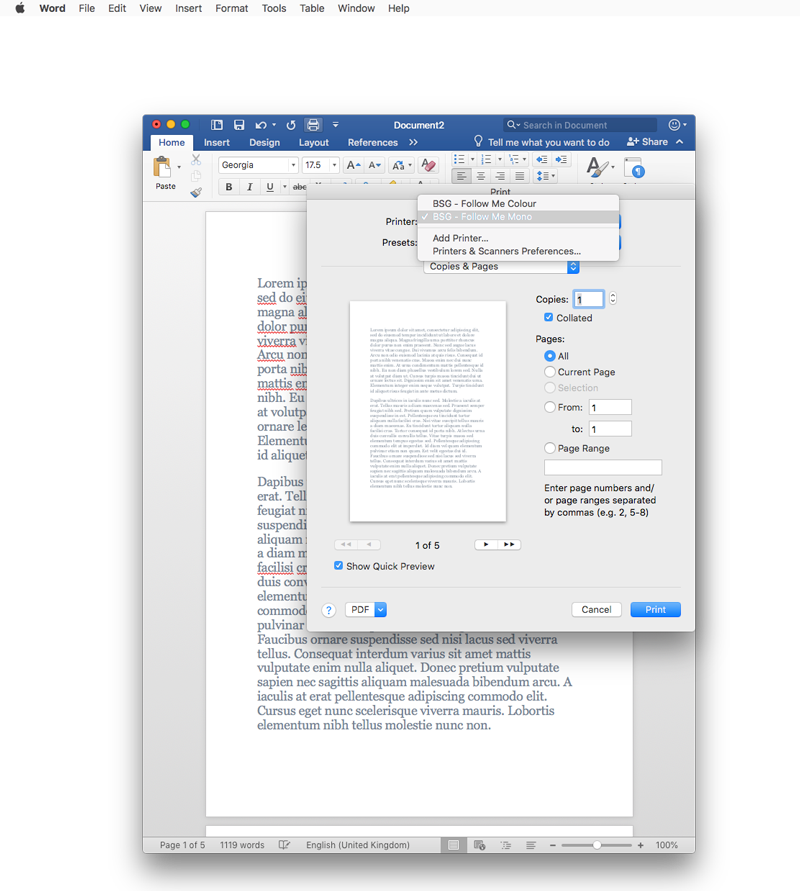The height and width of the screenshot is (891, 800).
Task: Choose BSG - Follow Me Colour printer
Action: (x=518, y=203)
